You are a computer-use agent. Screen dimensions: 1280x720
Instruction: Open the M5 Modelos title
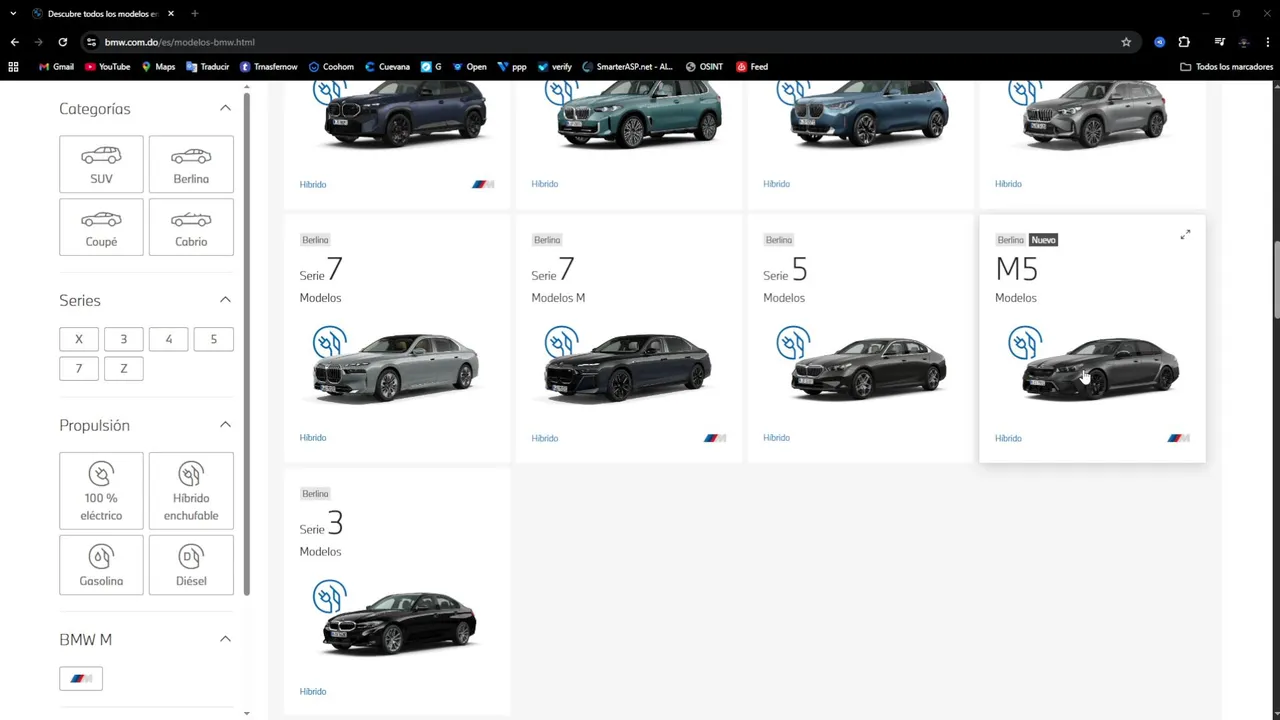coord(1017,279)
